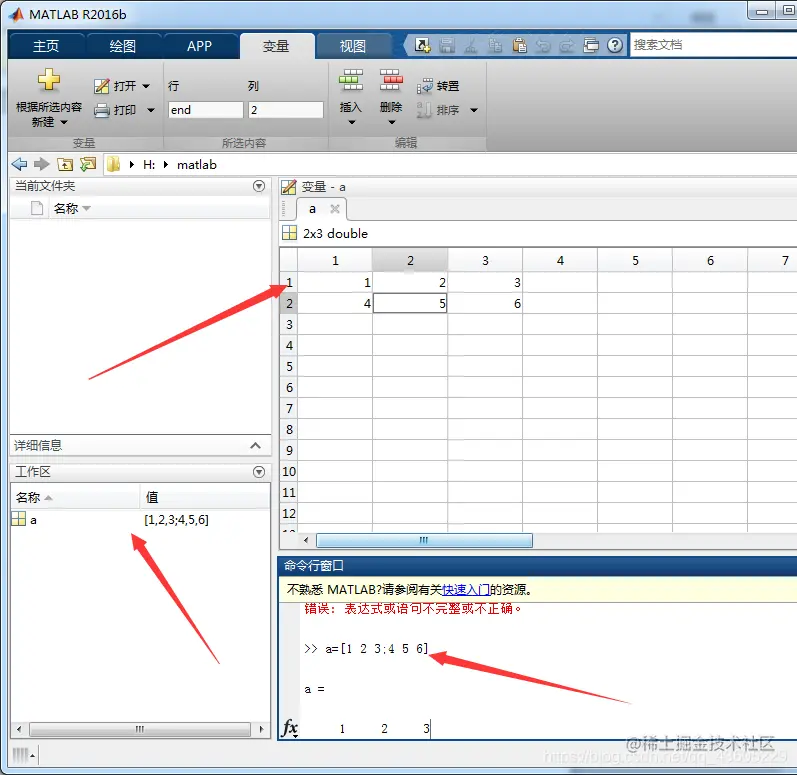Click the new shortcut icon in quick toolbar
The height and width of the screenshot is (775, 797).
coord(422,45)
